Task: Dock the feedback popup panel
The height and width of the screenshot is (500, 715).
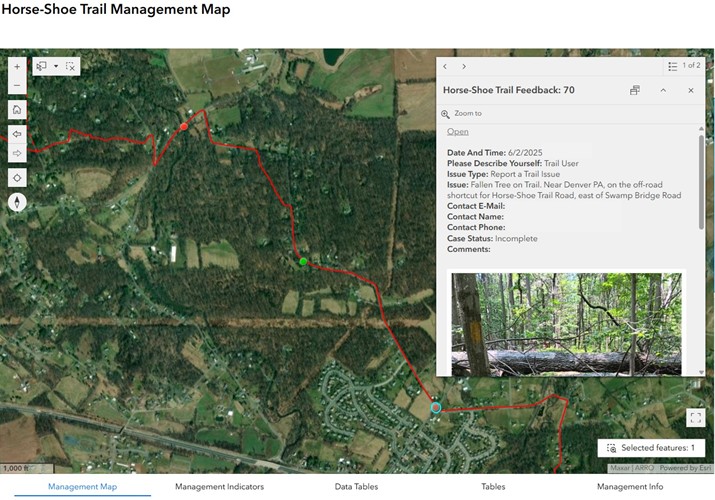Action: pos(635,90)
